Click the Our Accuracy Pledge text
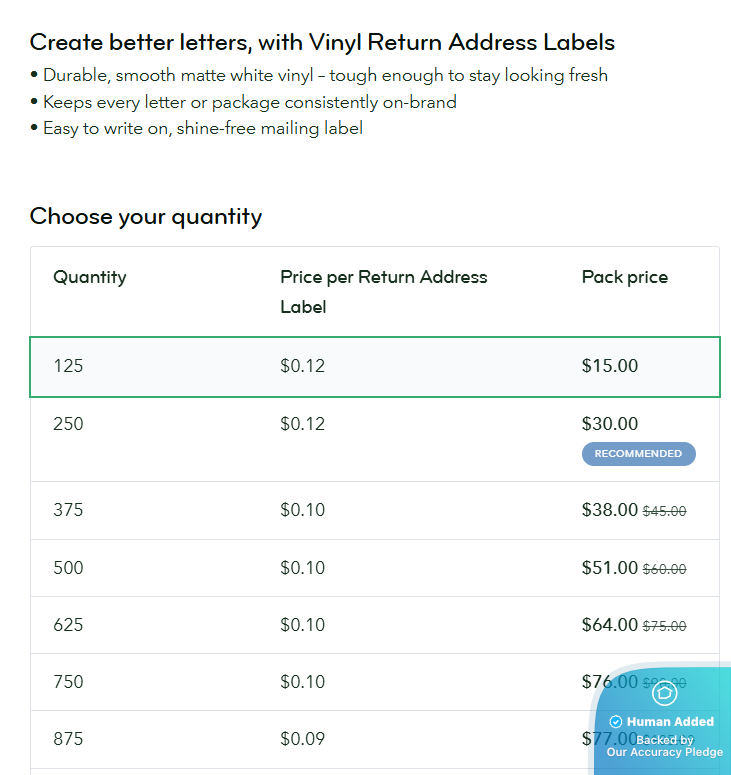The width and height of the screenshot is (731, 775). [x=664, y=752]
